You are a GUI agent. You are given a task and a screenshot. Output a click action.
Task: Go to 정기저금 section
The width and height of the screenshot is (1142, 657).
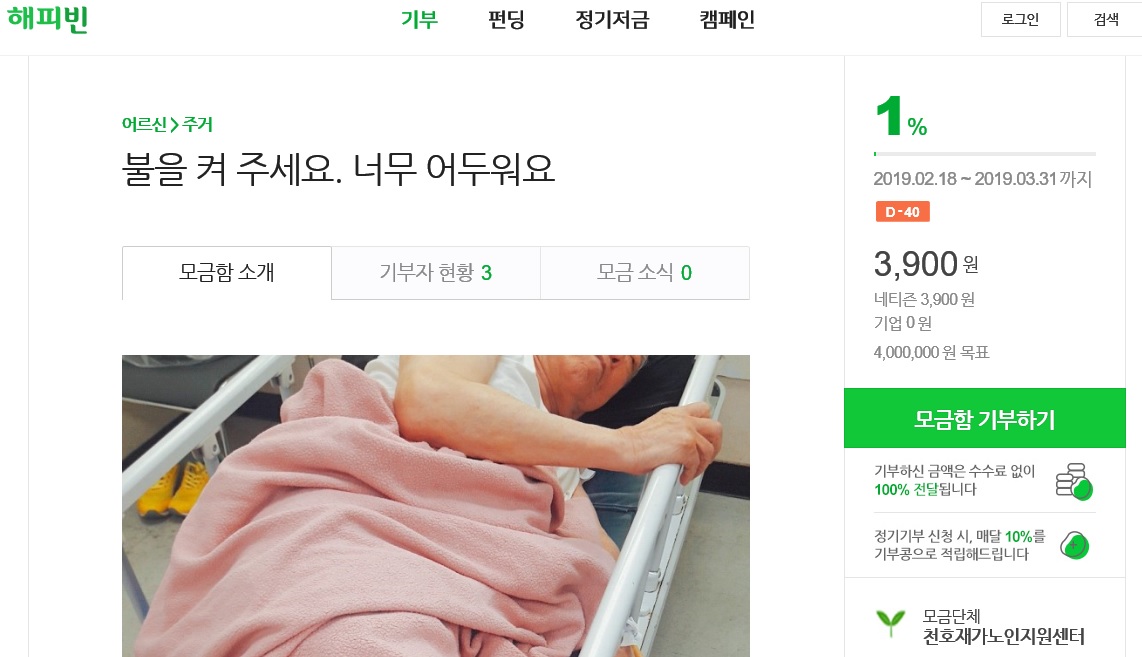[x=612, y=20]
